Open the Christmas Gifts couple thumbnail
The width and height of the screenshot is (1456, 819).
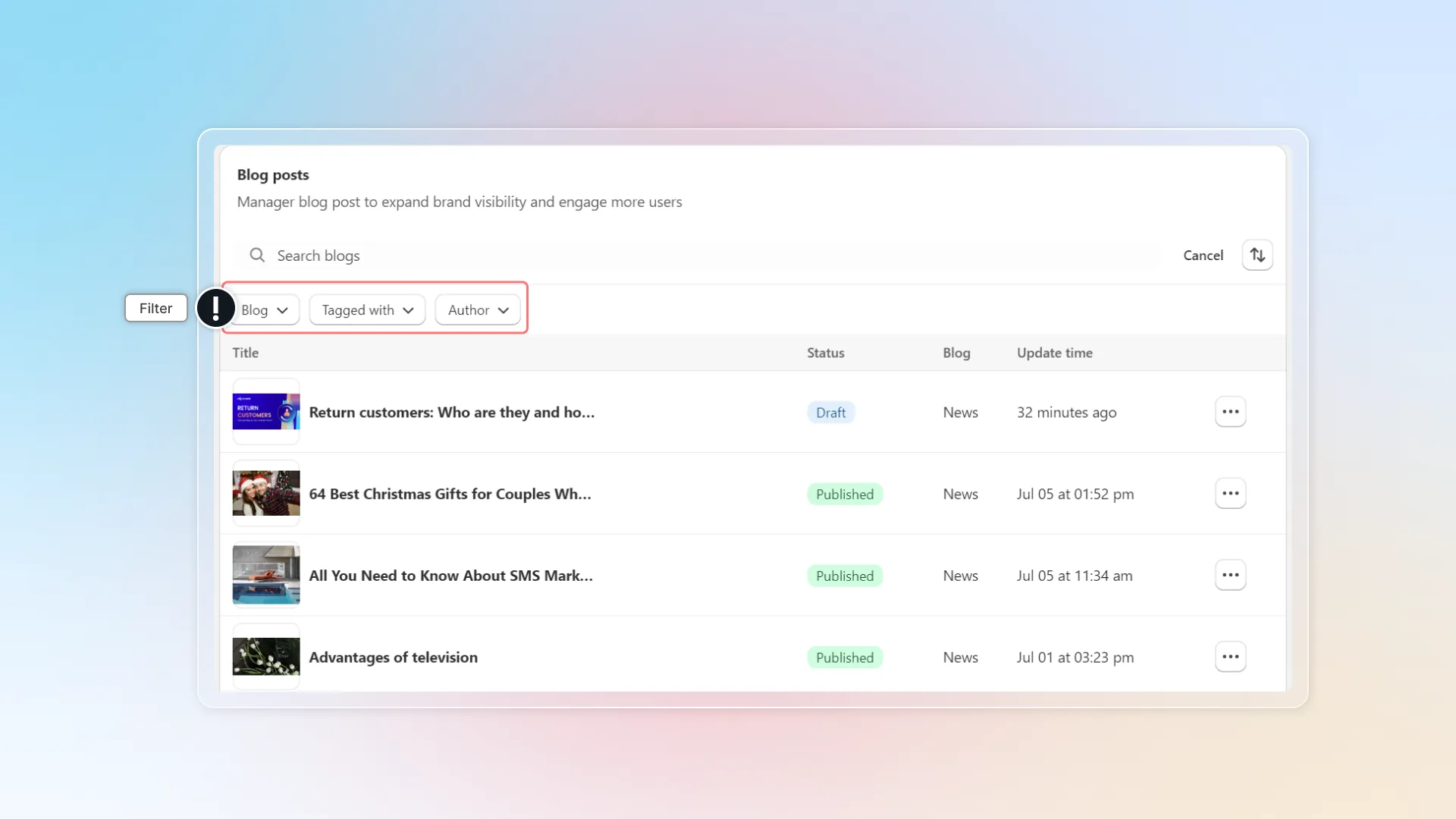click(266, 494)
